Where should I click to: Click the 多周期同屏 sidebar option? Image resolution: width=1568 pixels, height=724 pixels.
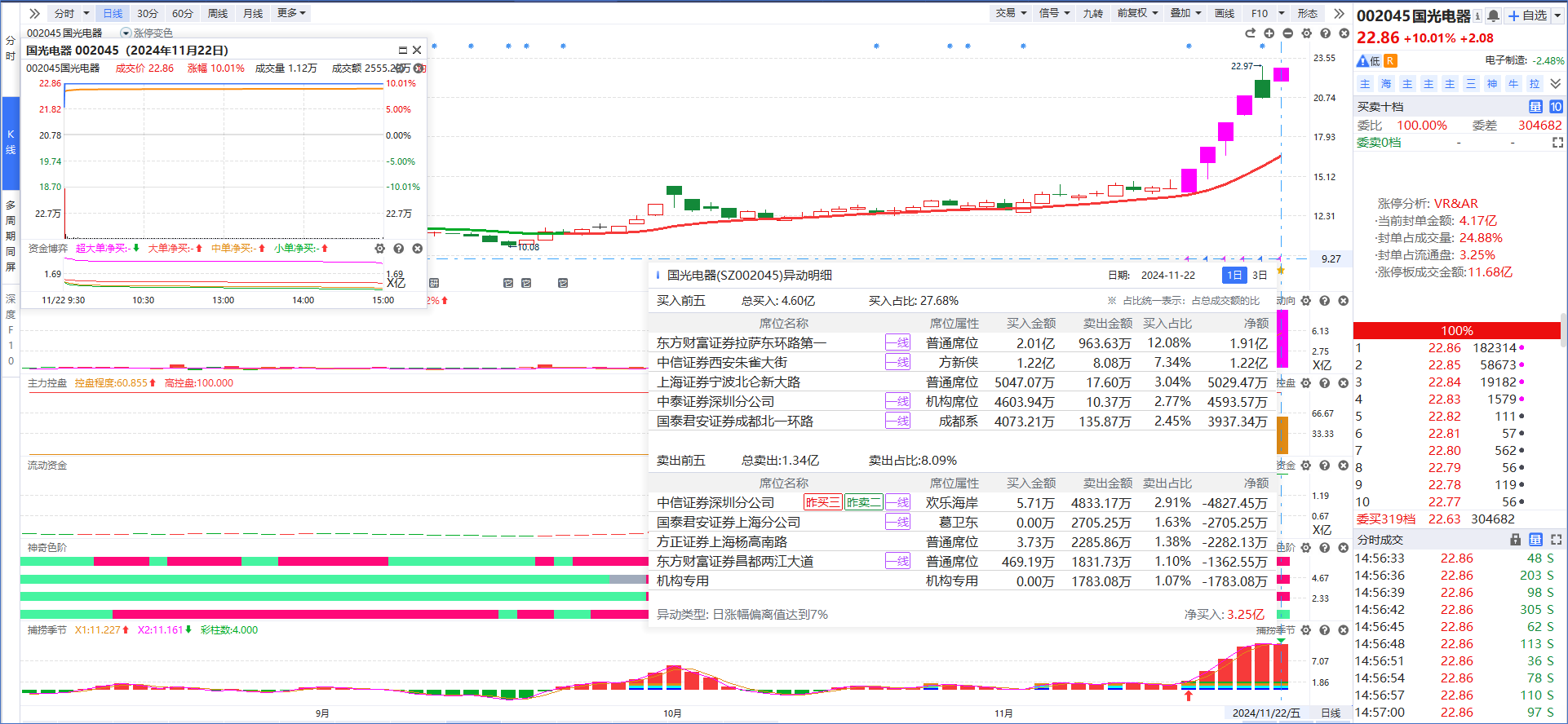pyautogui.click(x=11, y=236)
